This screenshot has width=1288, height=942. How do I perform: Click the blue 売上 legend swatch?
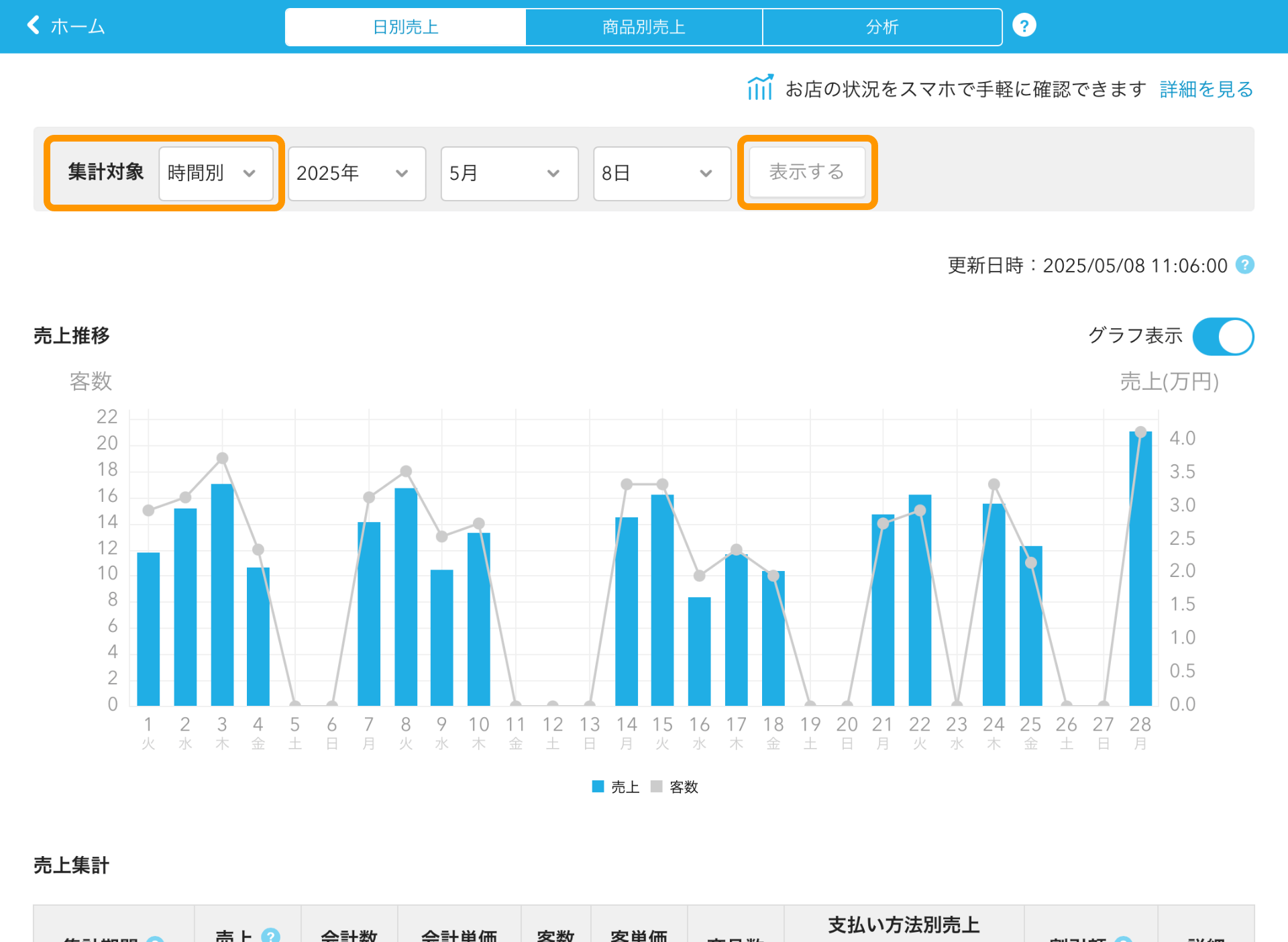click(598, 786)
